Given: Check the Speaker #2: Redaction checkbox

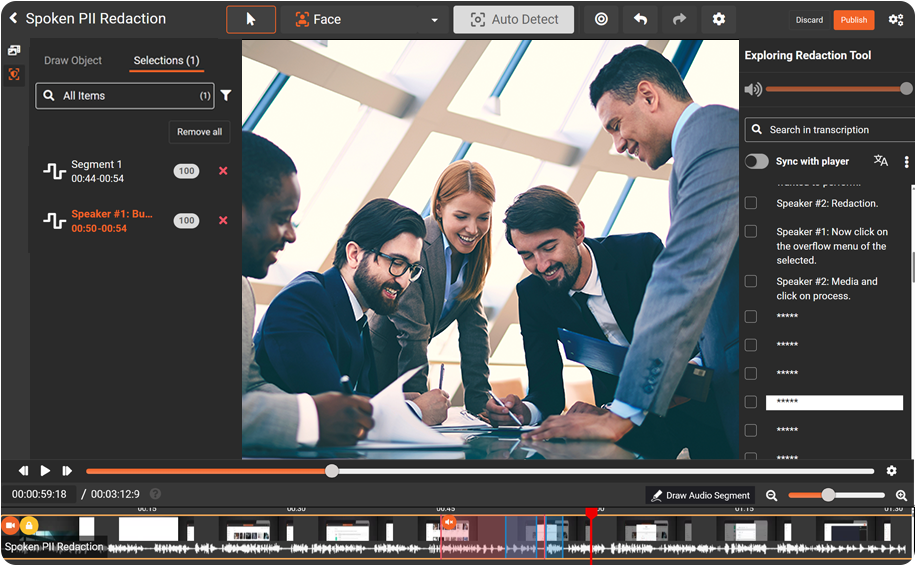Looking at the screenshot, I should pos(751,203).
